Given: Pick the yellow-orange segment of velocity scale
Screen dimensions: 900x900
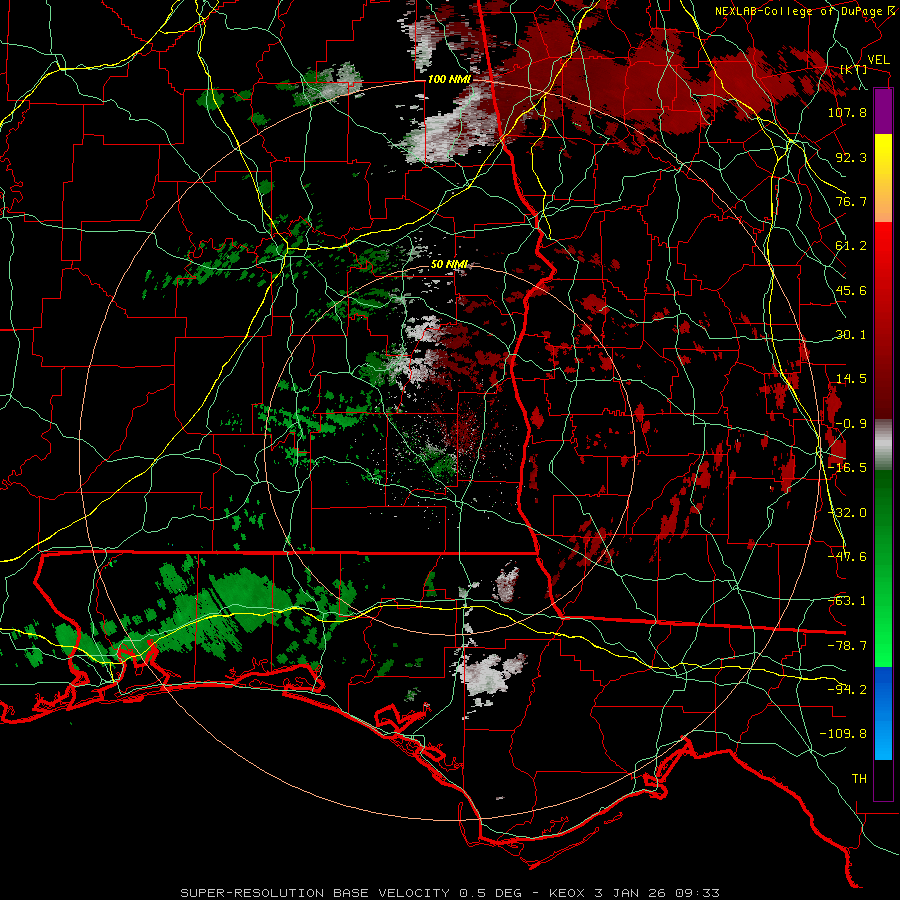Looking at the screenshot, I should [883, 179].
